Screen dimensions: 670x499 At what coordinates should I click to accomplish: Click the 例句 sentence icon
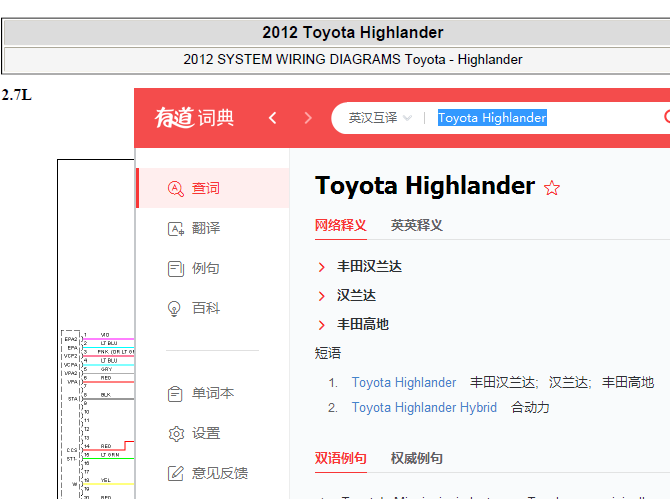coord(176,269)
